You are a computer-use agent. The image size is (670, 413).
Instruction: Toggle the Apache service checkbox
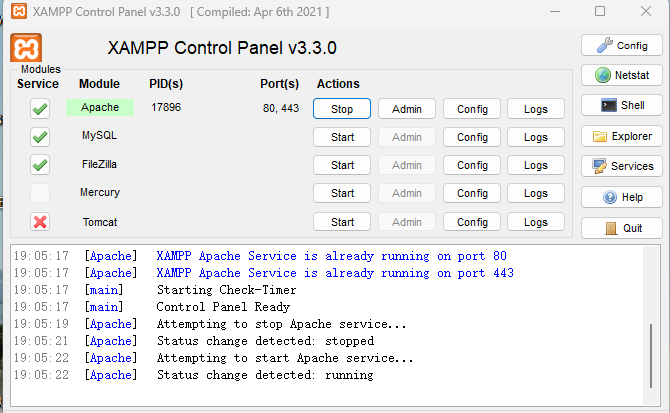40,108
